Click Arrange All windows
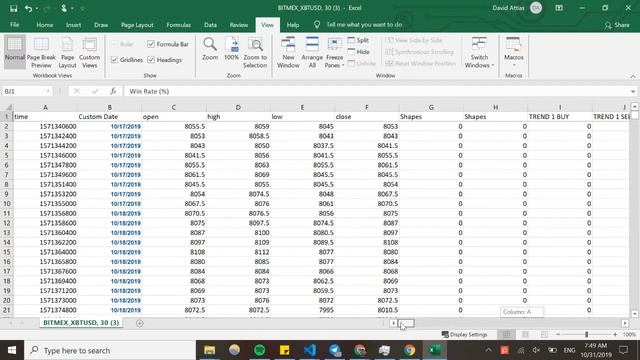 (x=312, y=52)
